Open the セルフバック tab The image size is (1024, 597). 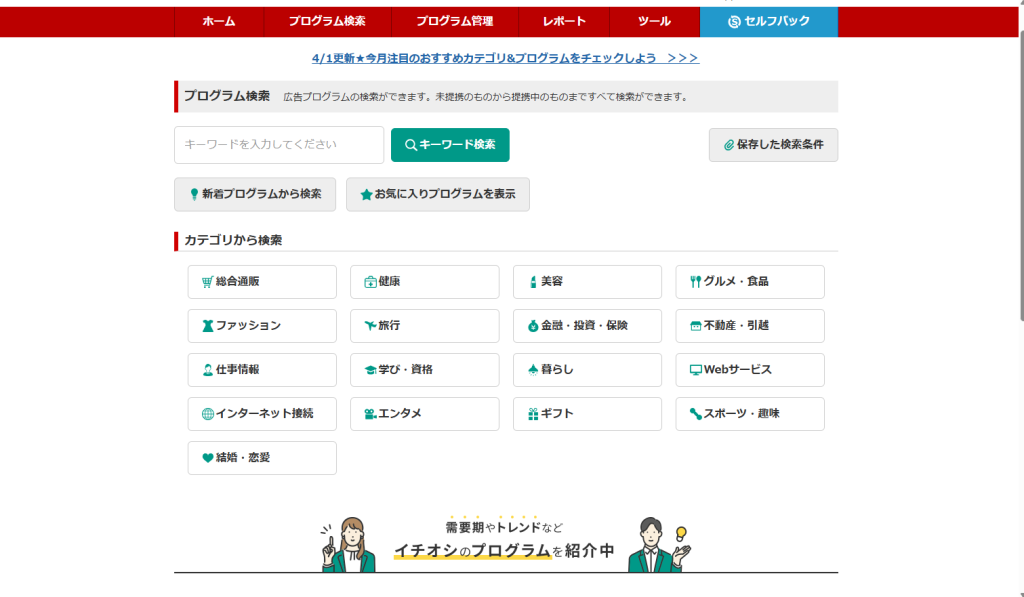tap(768, 21)
